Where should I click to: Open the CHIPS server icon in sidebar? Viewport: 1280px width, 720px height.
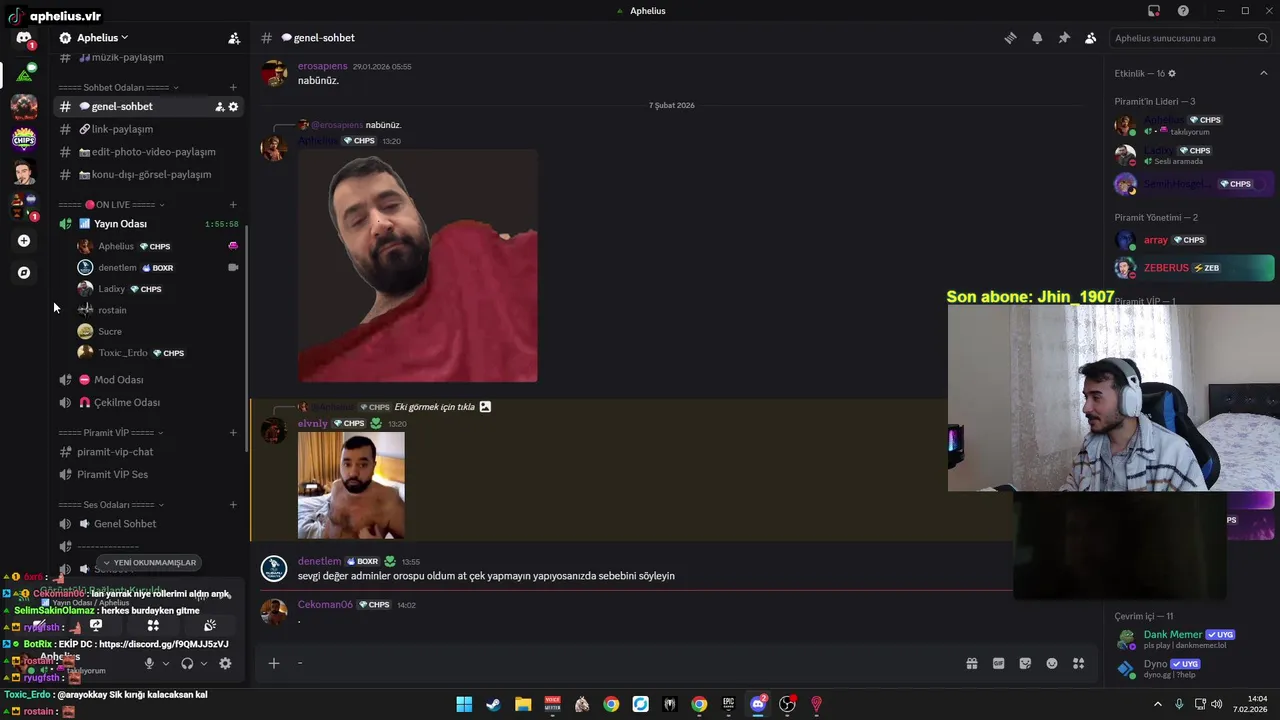tap(24, 139)
